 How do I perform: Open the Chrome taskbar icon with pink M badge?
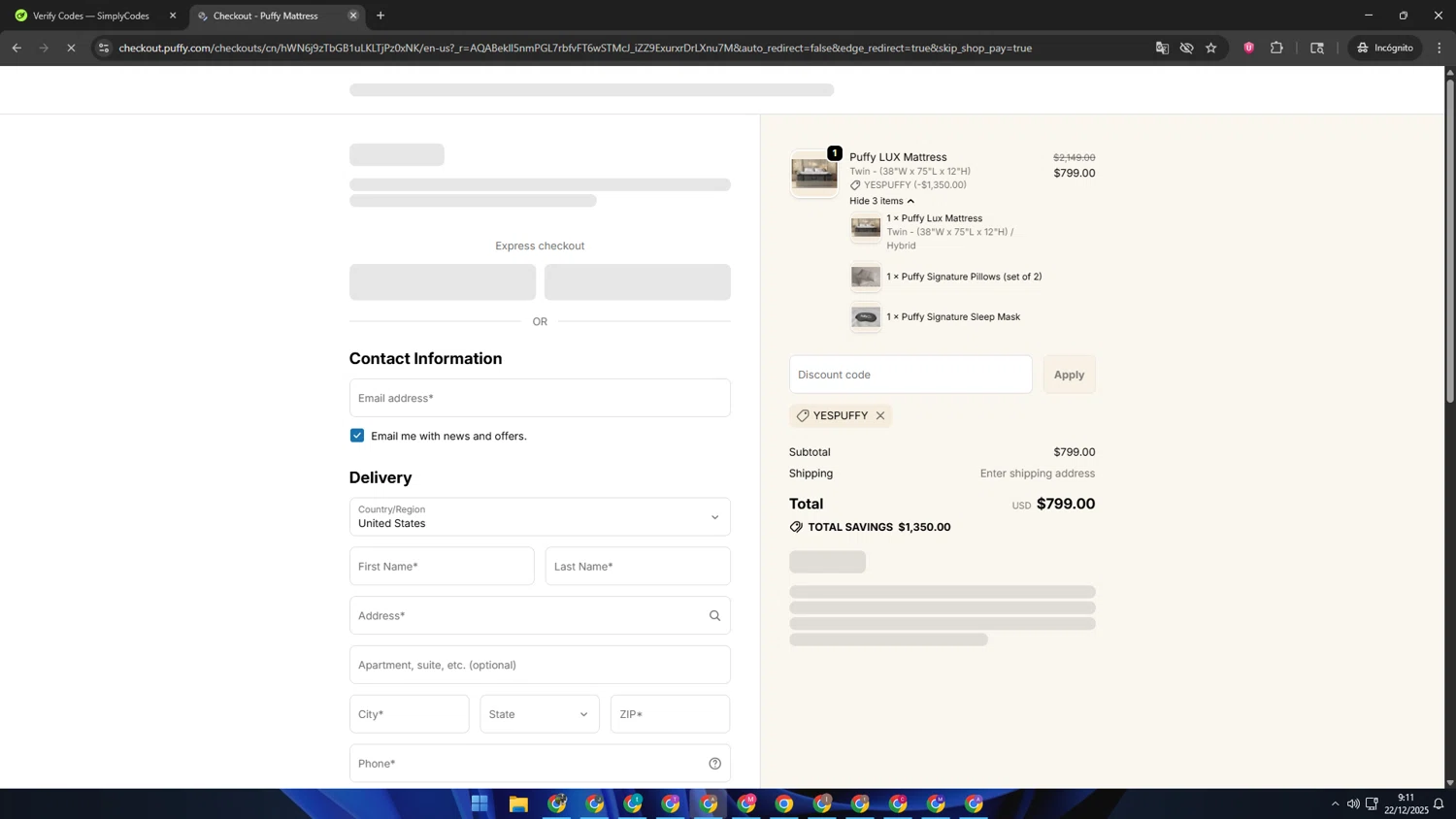[746, 803]
